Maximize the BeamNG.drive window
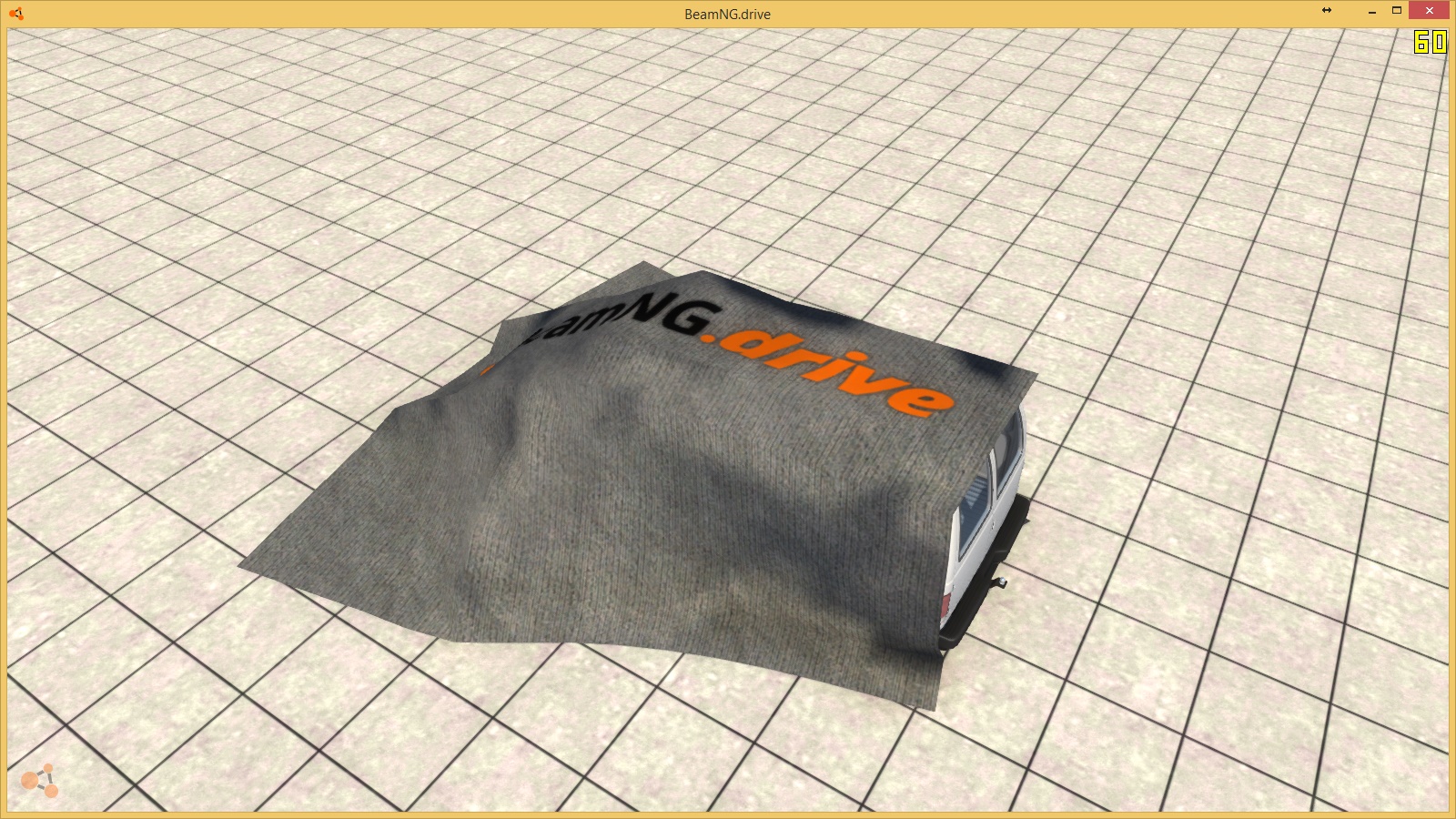This screenshot has width=1456, height=819. coord(1397,11)
